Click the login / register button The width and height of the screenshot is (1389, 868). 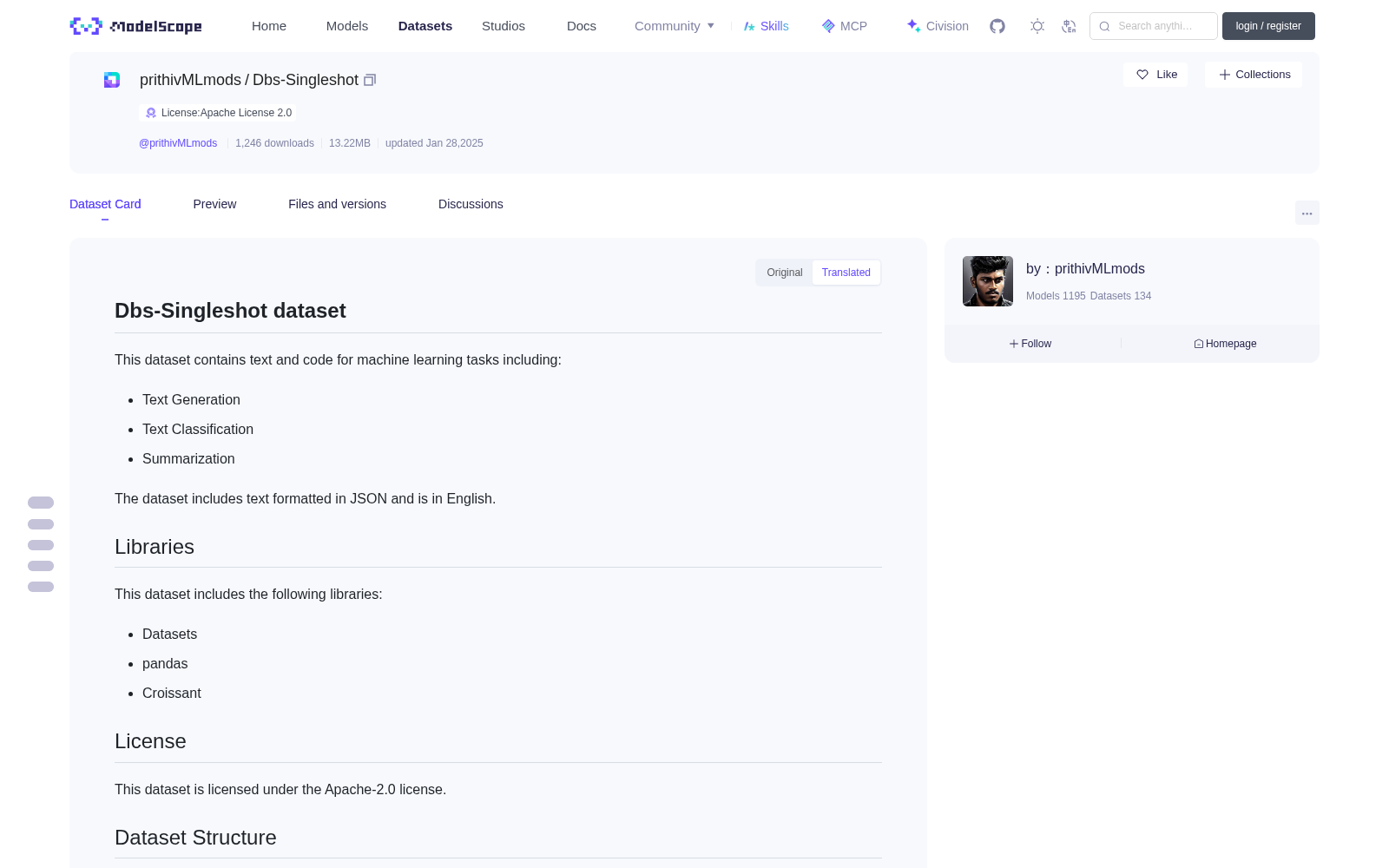tap(1268, 26)
